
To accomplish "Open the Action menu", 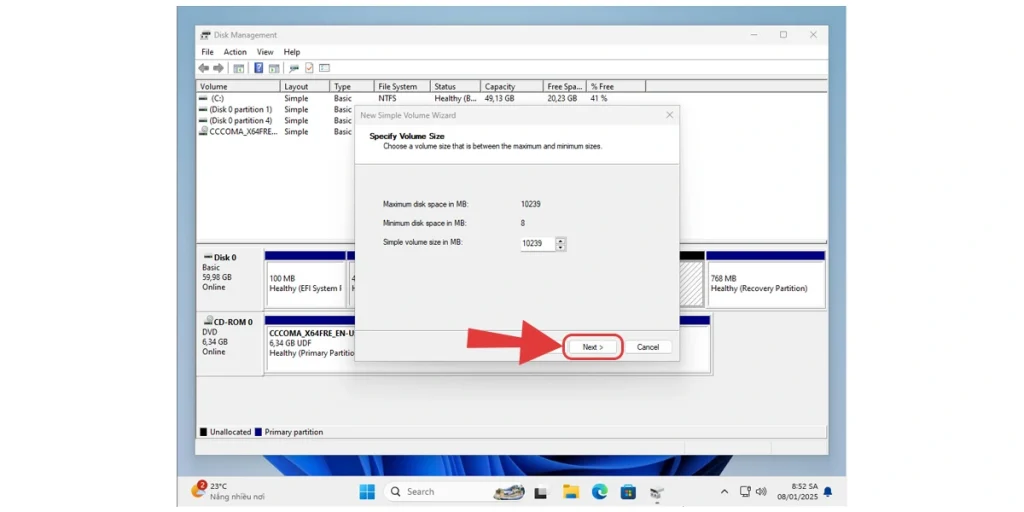I will 235,52.
